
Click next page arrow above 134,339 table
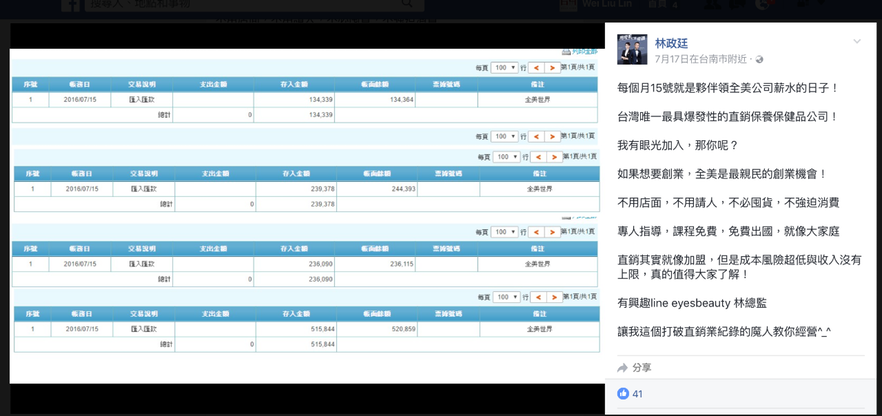click(x=553, y=68)
